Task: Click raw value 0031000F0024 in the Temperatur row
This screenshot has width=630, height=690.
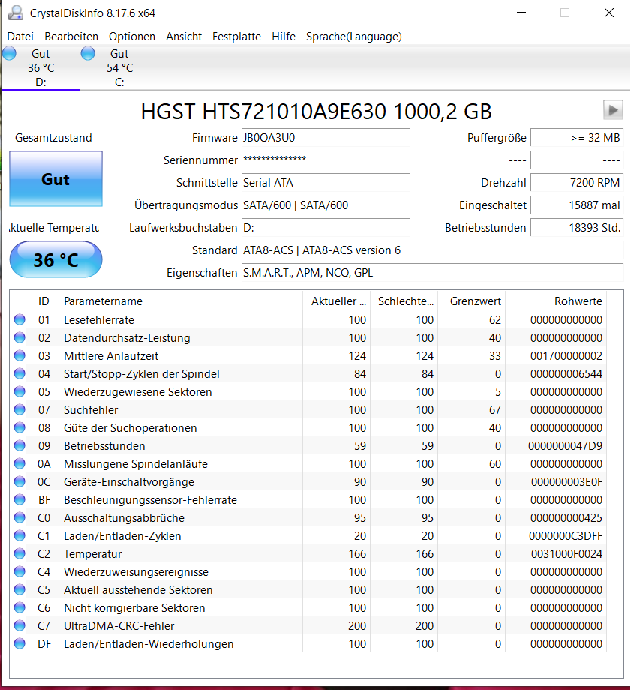Action: (566, 554)
